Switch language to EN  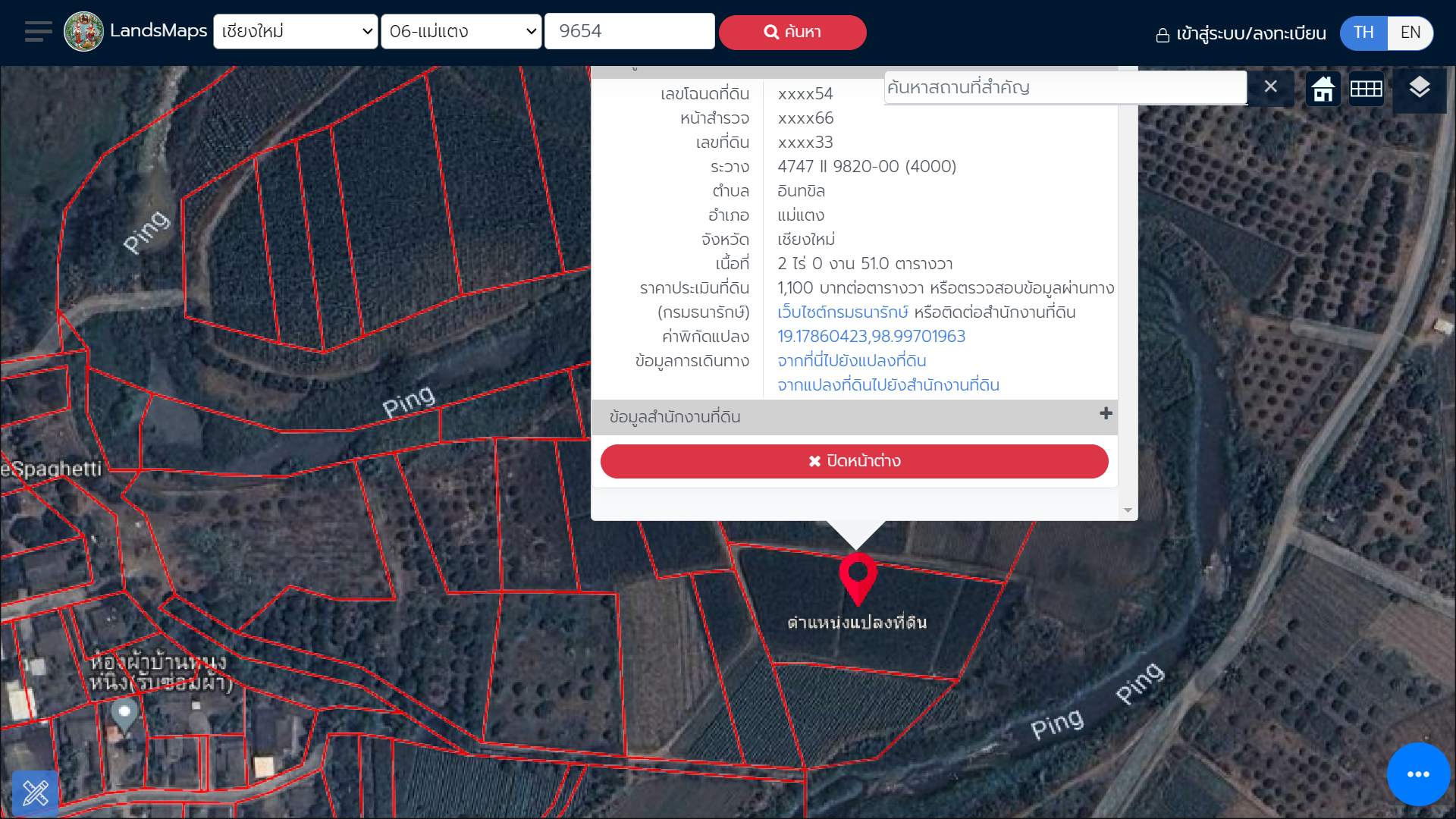pos(1410,33)
